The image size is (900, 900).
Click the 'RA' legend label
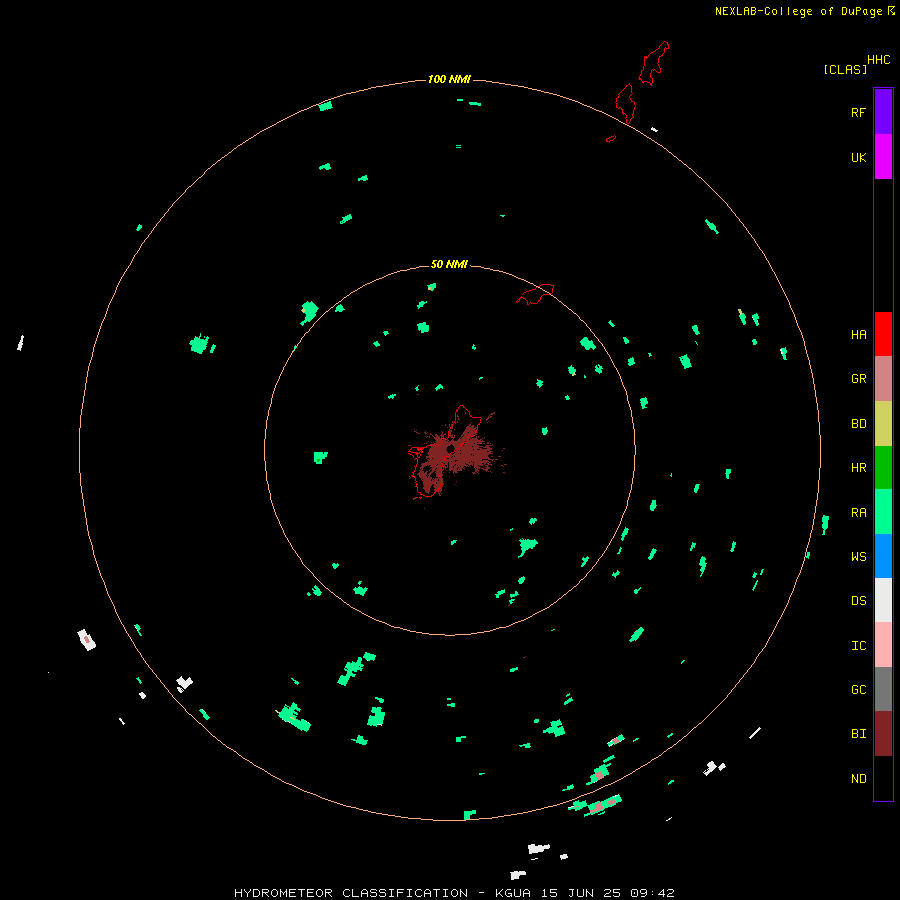click(858, 513)
